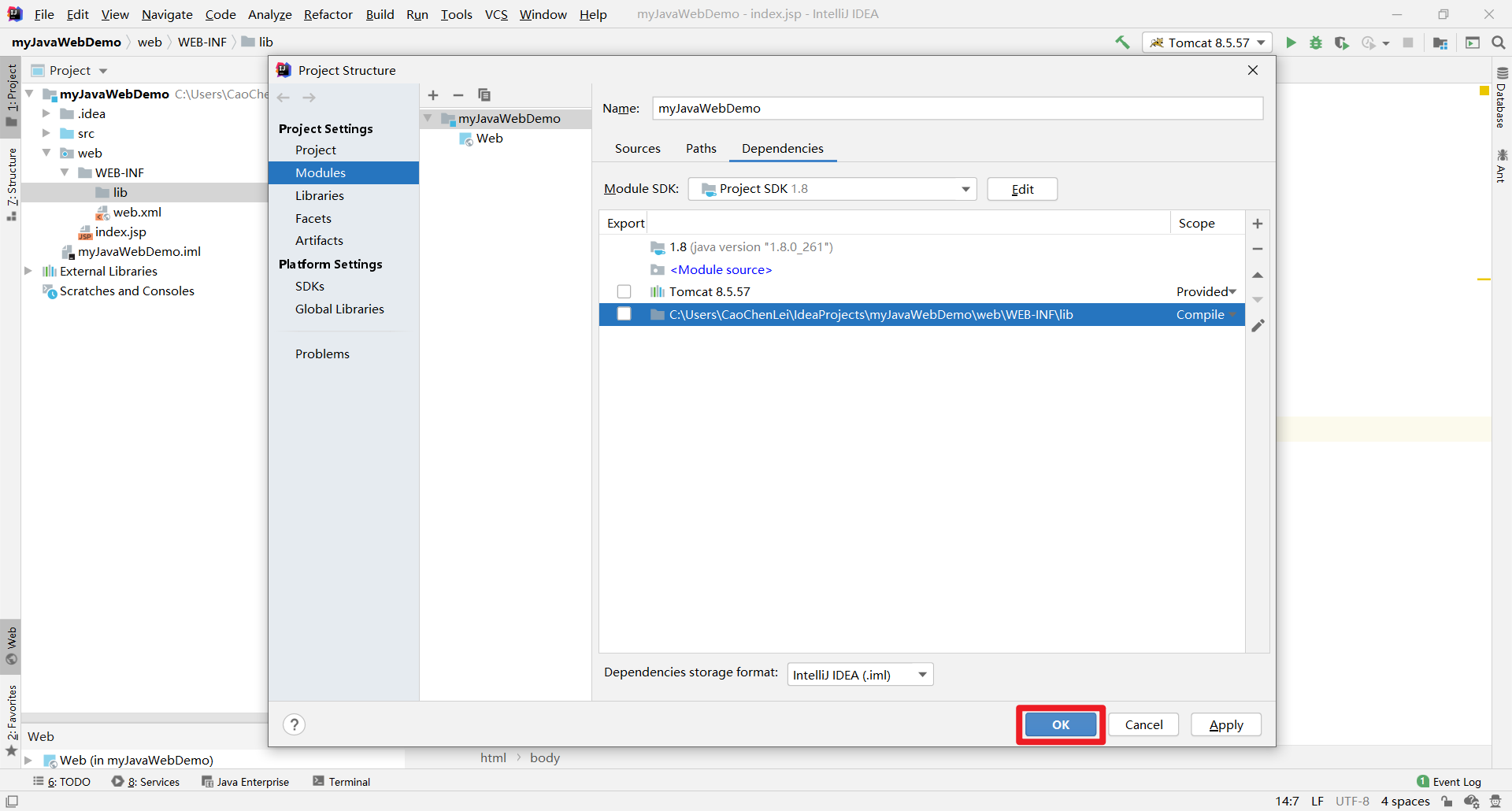Expand External Libraries node
Screen dimensions: 1512x811
tap(28, 271)
